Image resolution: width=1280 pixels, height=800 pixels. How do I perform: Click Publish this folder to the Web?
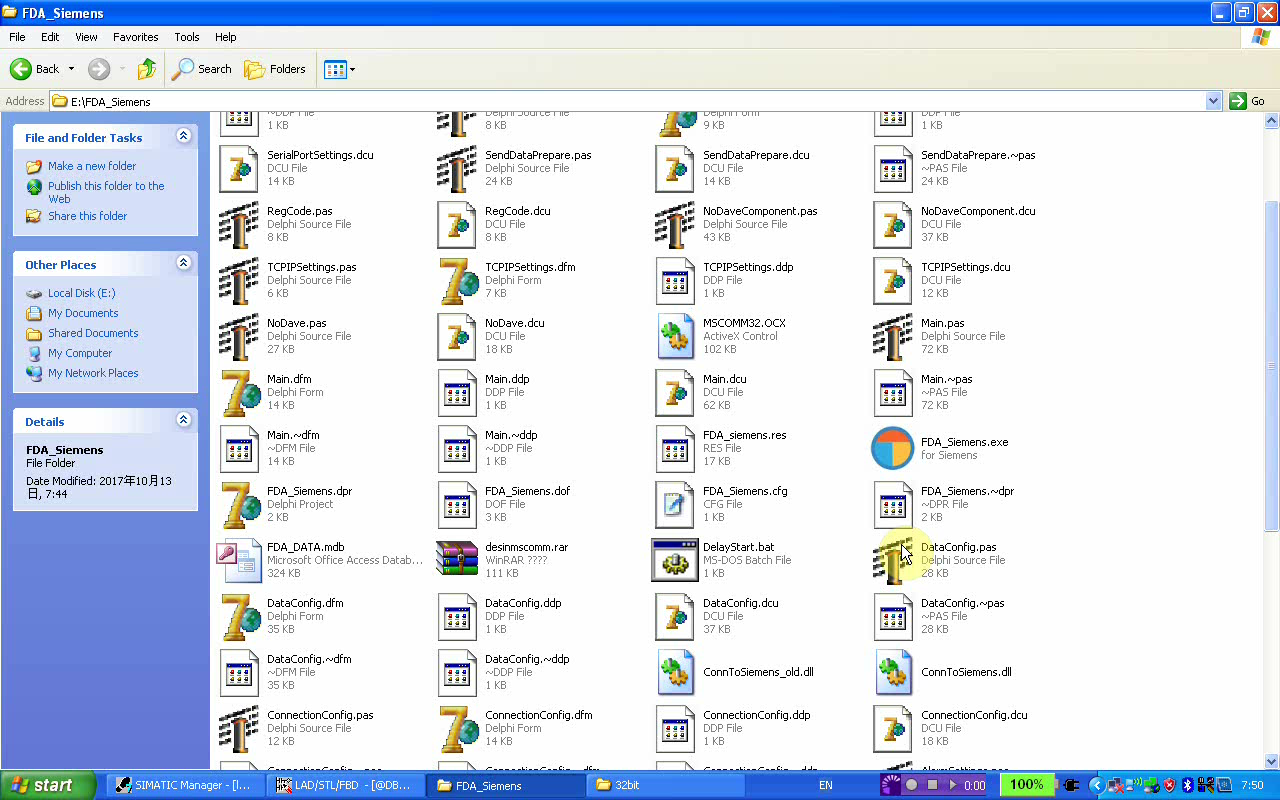pos(106,192)
